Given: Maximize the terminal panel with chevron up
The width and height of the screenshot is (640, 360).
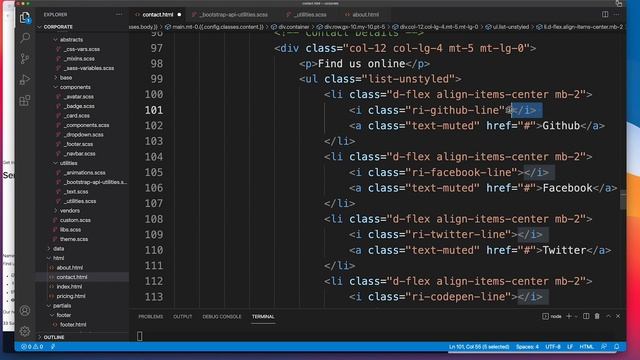Looking at the screenshot, I should (x=608, y=316).
